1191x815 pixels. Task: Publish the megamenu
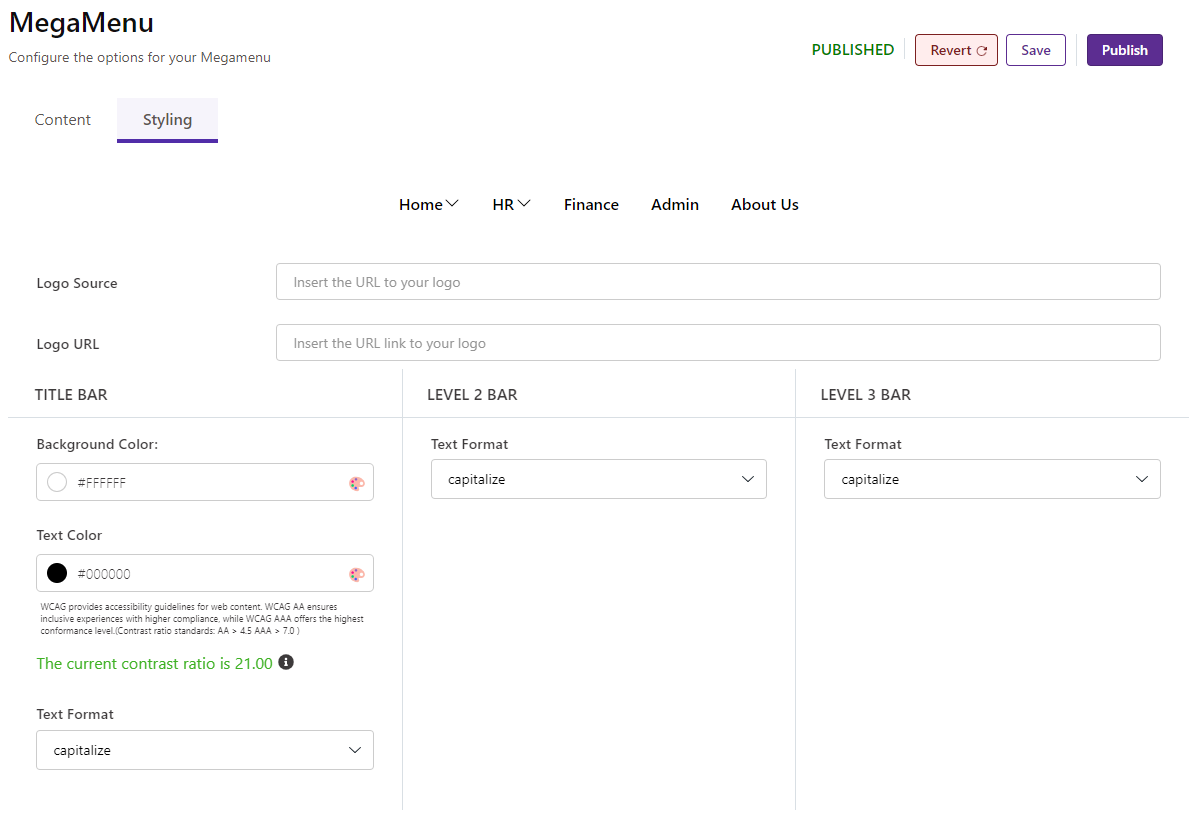point(1124,49)
